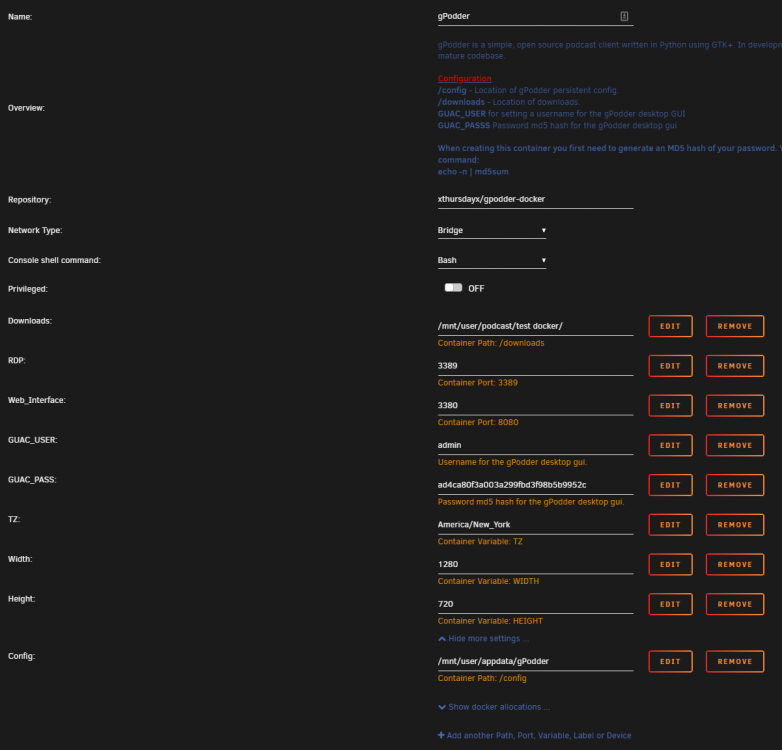Click the Downloads path field
Image resolution: width=782 pixels, height=750 pixels.
535,326
